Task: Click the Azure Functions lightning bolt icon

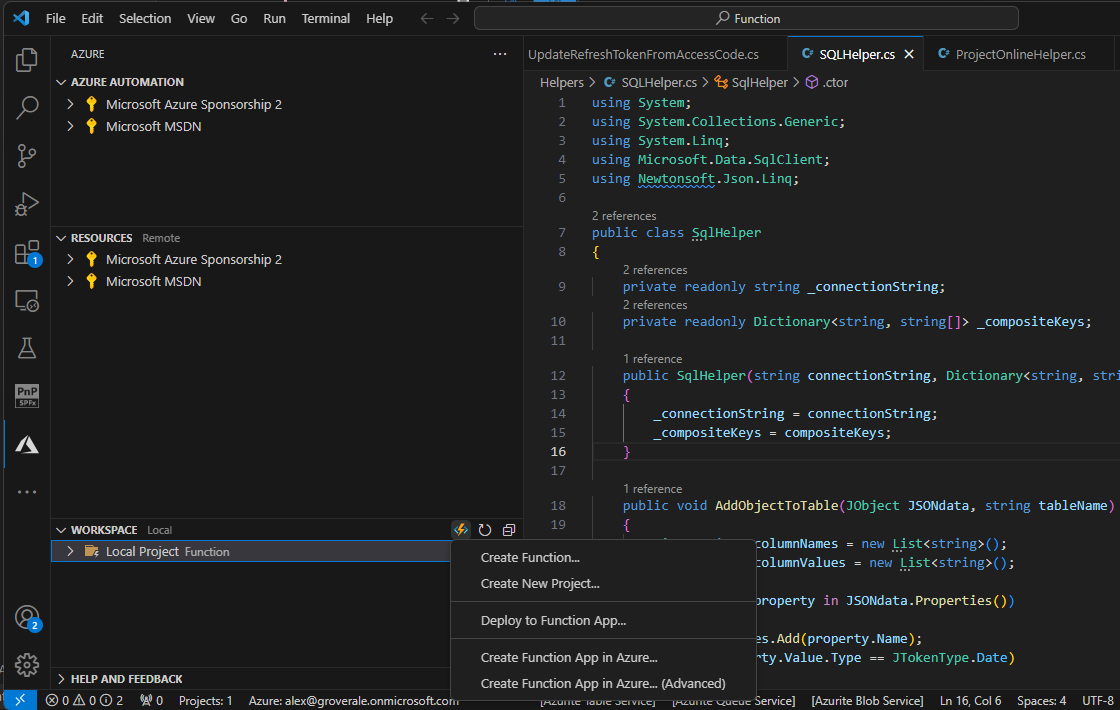Action: coord(461,530)
